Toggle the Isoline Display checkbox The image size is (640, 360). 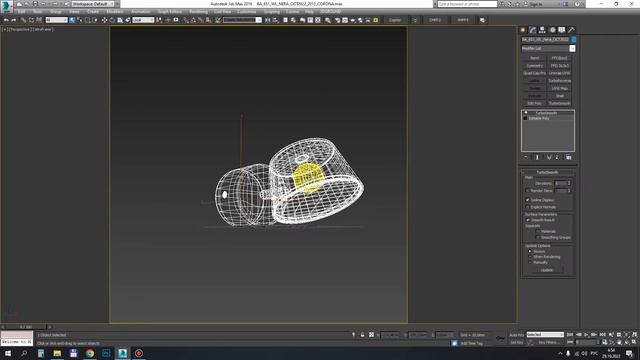pyautogui.click(x=527, y=200)
